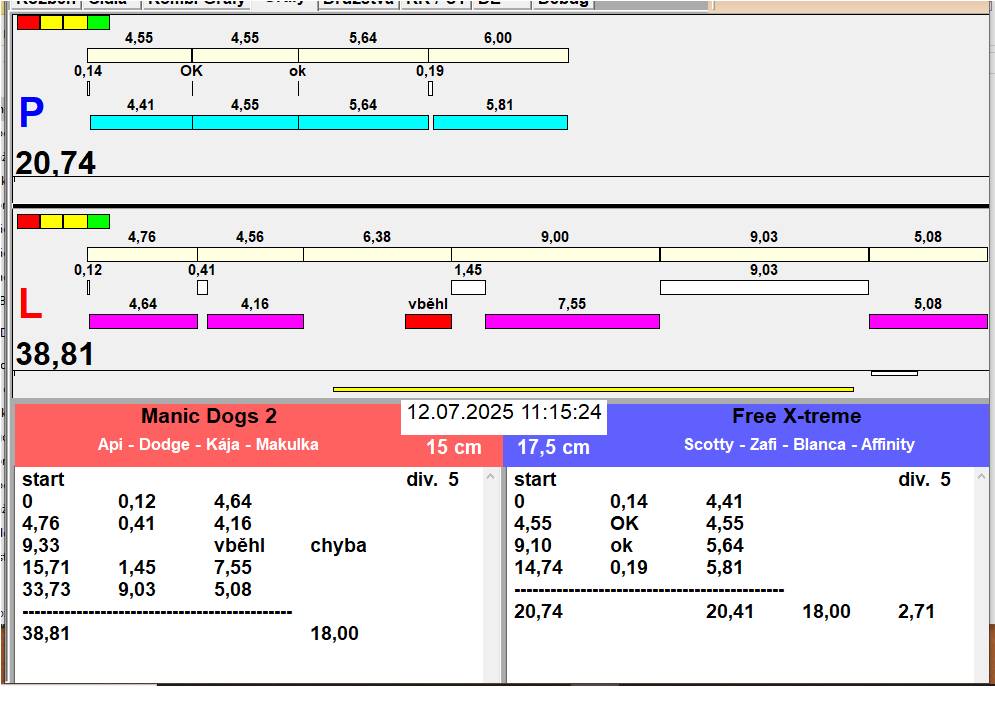Open the Kombi Grafy tab
Image resolution: width=995 pixels, height=701 pixels.
196,2
